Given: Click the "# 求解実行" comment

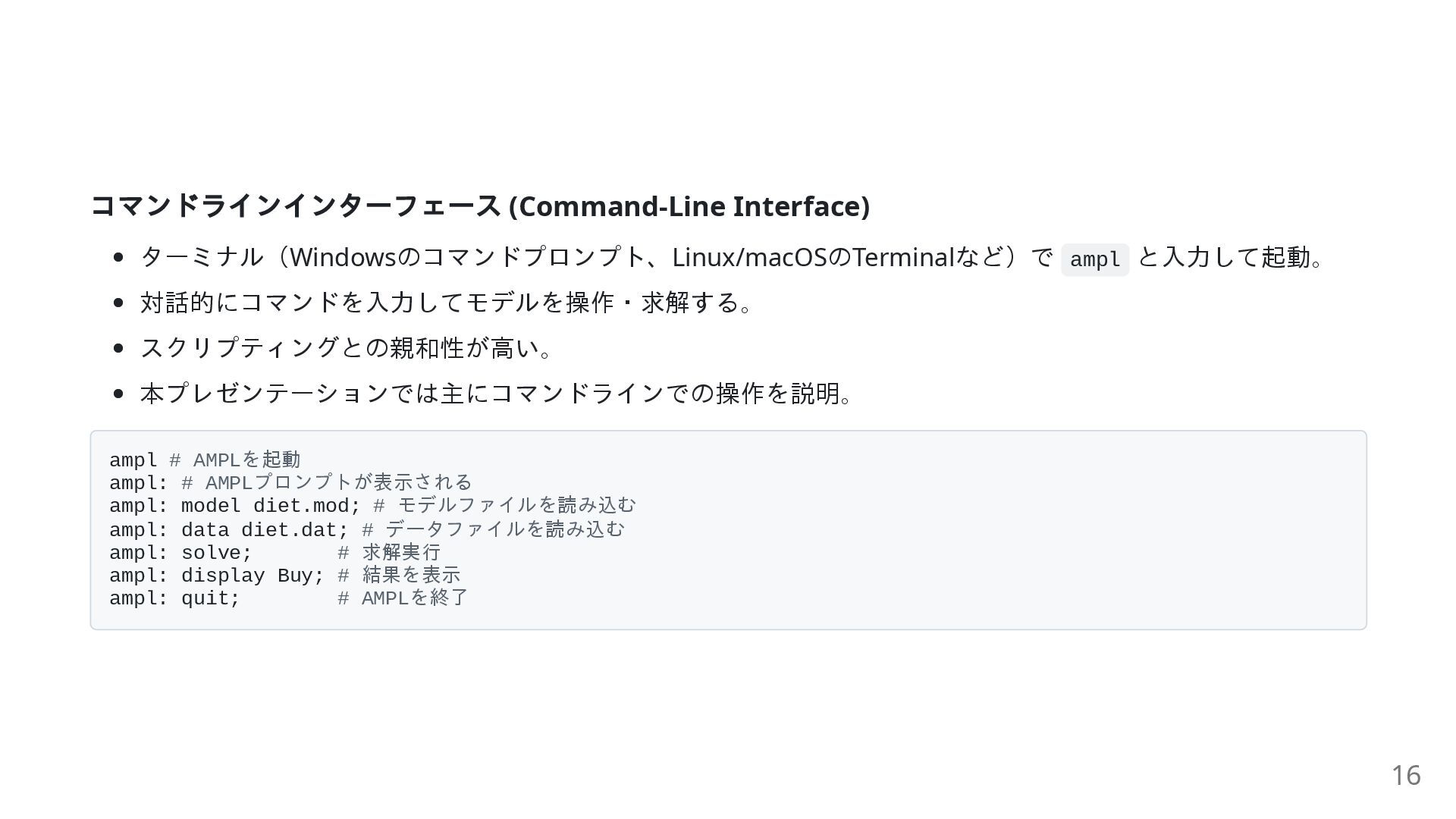Looking at the screenshot, I should pos(389,553).
